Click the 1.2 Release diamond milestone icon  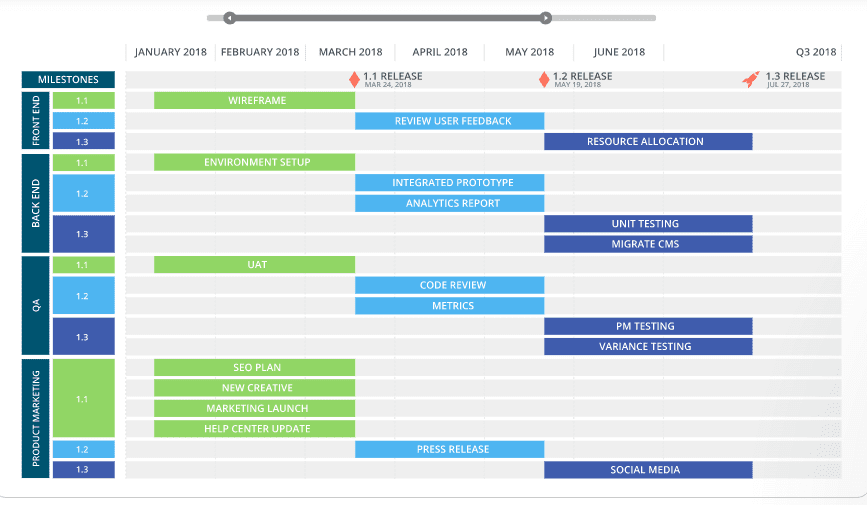tap(544, 80)
